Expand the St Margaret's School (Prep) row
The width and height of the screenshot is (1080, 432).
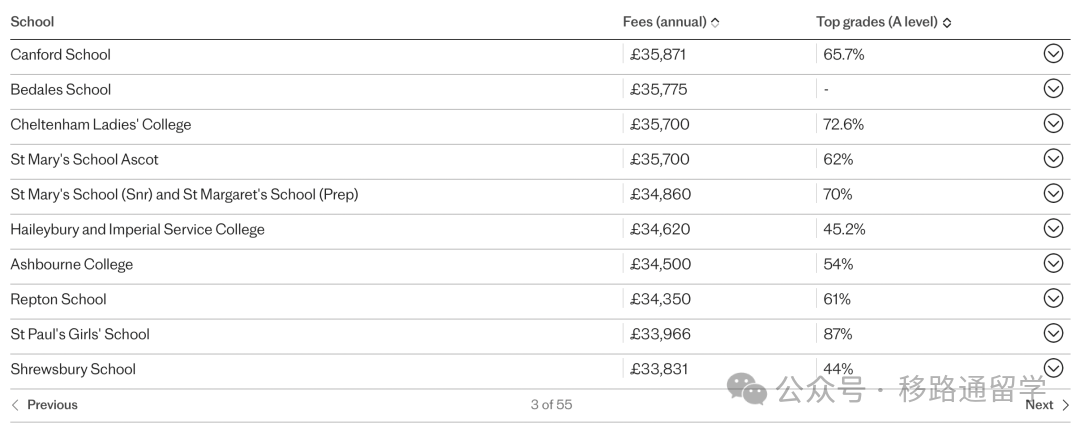[x=1053, y=193]
